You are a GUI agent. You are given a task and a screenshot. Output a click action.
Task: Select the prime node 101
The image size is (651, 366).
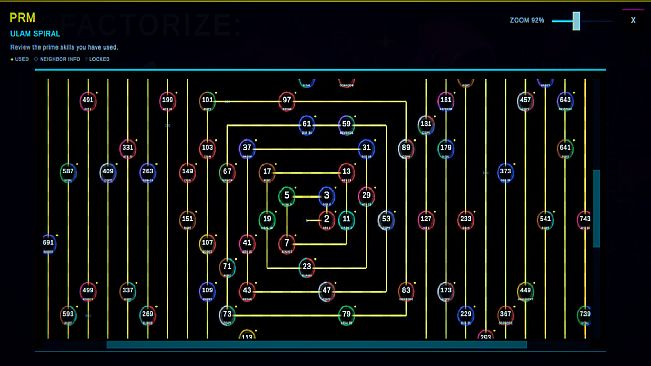click(x=207, y=101)
